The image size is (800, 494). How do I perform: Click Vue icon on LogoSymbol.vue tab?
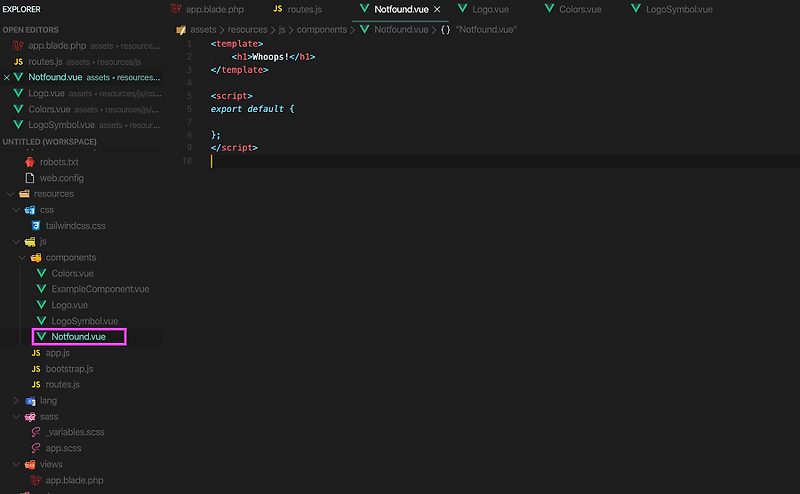(636, 9)
